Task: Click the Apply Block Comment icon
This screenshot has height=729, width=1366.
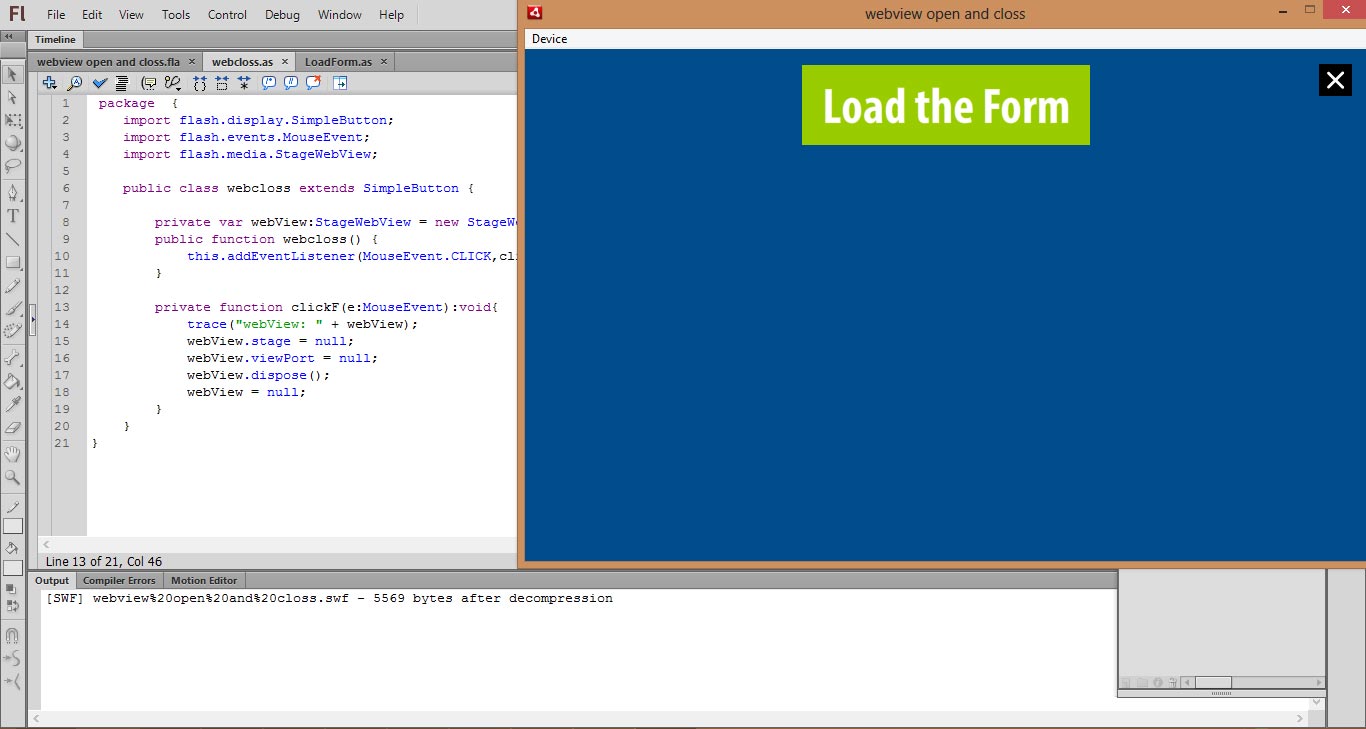Action: 268,83
